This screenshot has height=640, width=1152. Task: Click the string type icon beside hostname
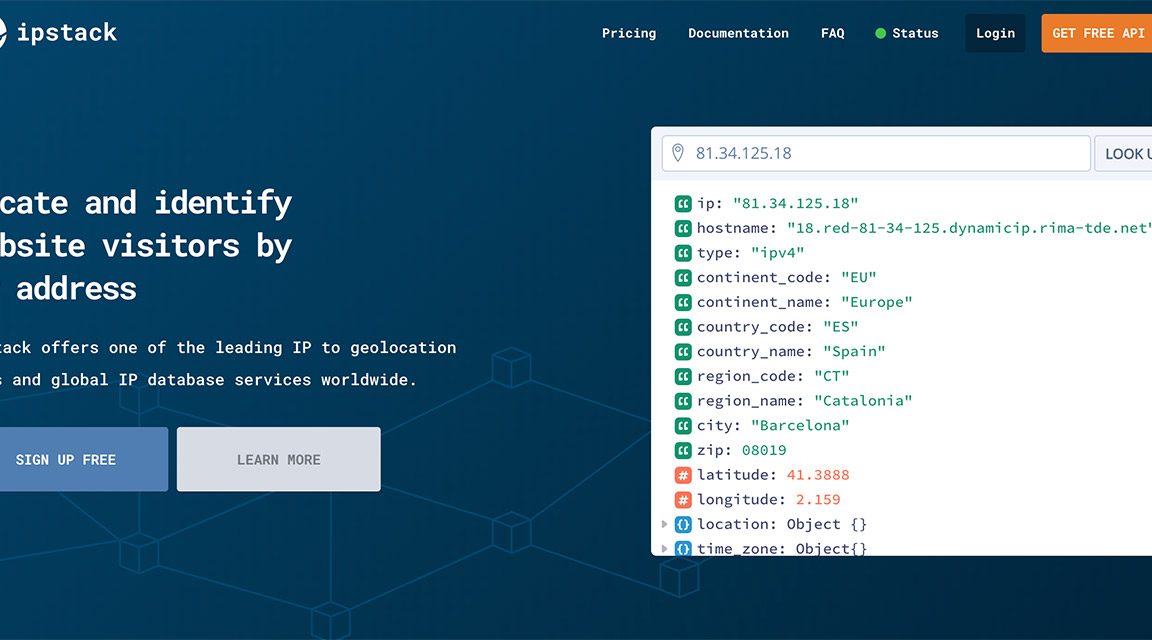(x=683, y=228)
